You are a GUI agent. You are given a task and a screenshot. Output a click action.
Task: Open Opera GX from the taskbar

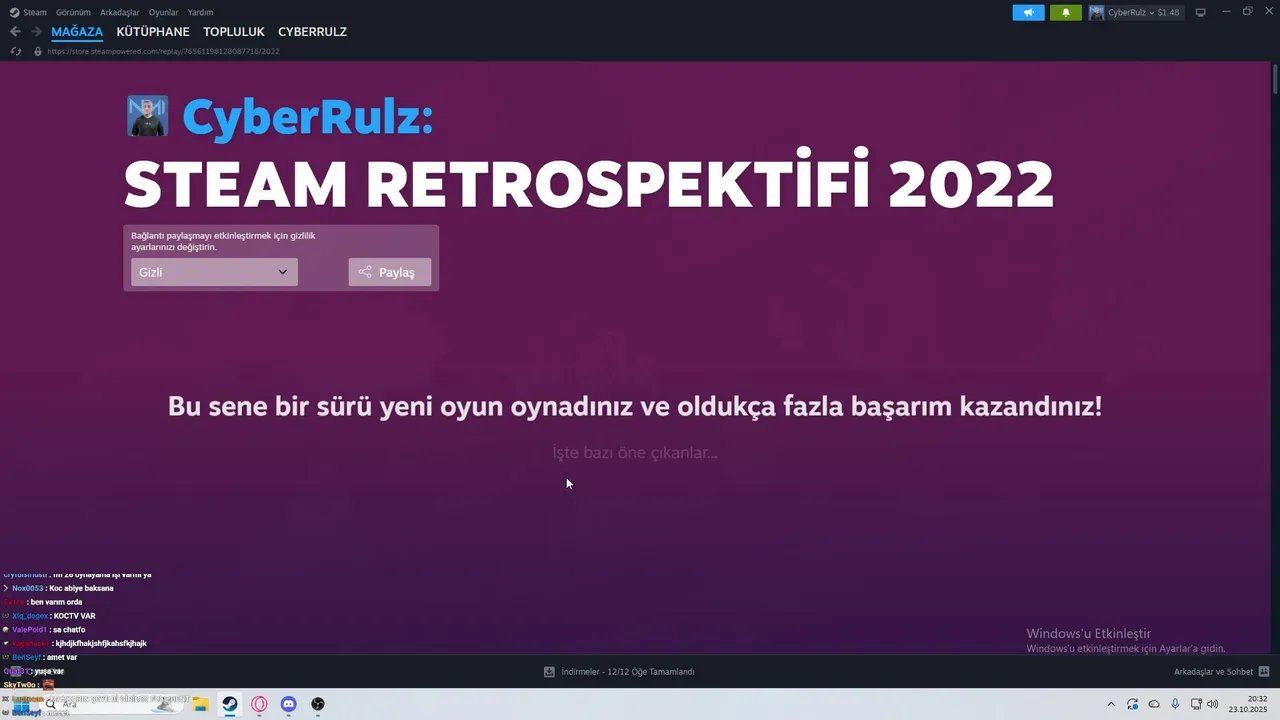click(x=259, y=704)
